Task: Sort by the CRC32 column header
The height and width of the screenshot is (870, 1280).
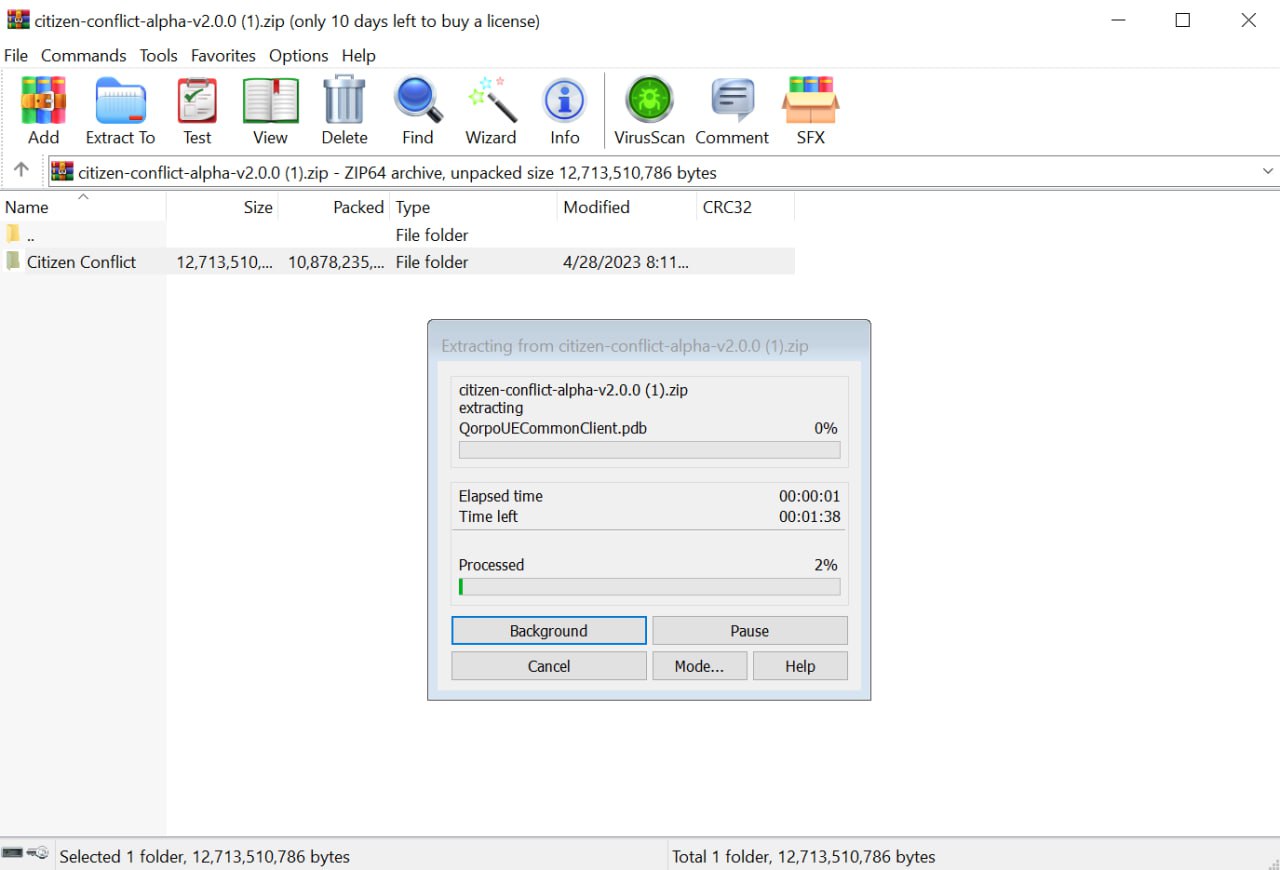Action: (745, 207)
